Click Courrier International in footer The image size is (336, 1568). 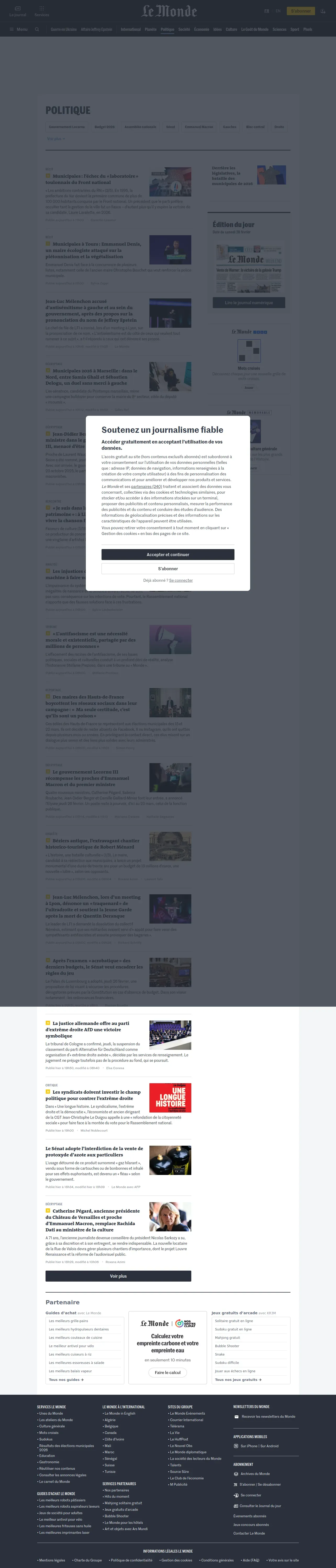tap(187, 1420)
